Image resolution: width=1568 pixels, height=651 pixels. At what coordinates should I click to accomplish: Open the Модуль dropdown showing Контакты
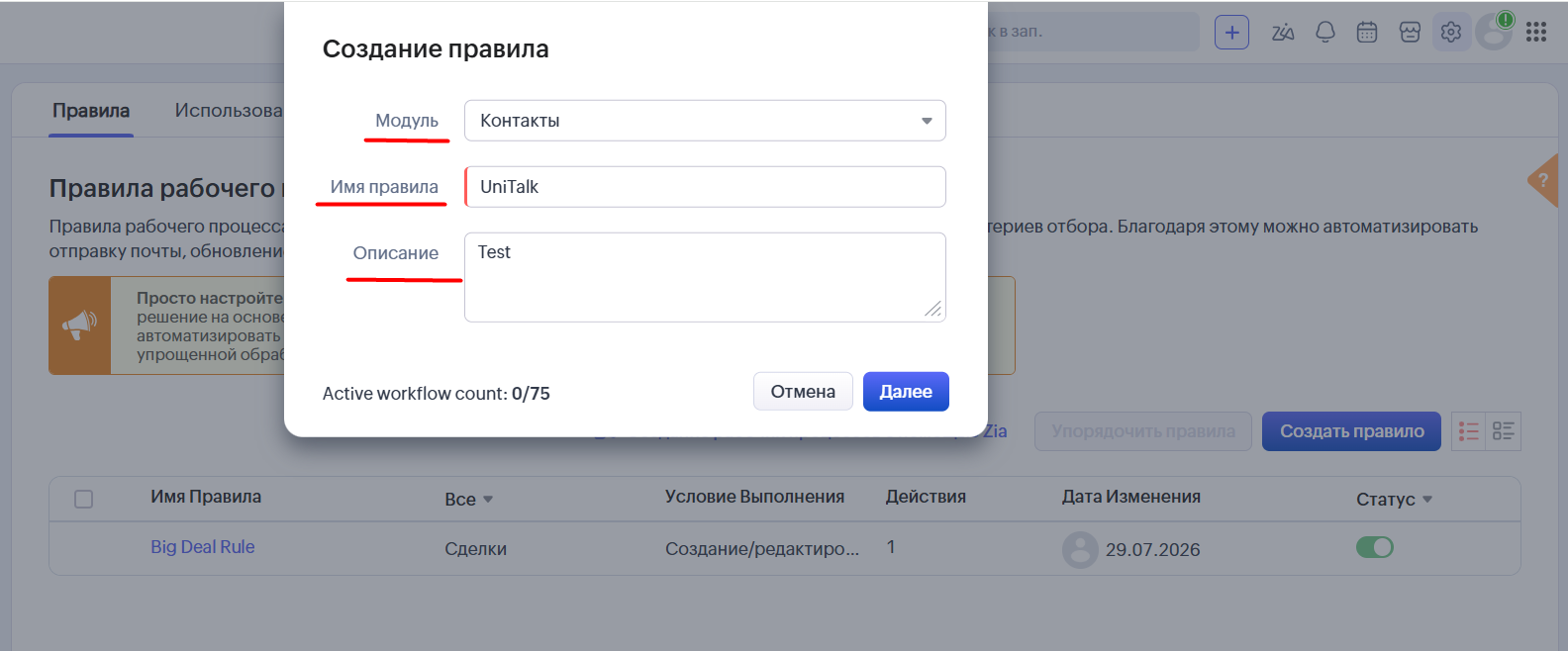705,121
